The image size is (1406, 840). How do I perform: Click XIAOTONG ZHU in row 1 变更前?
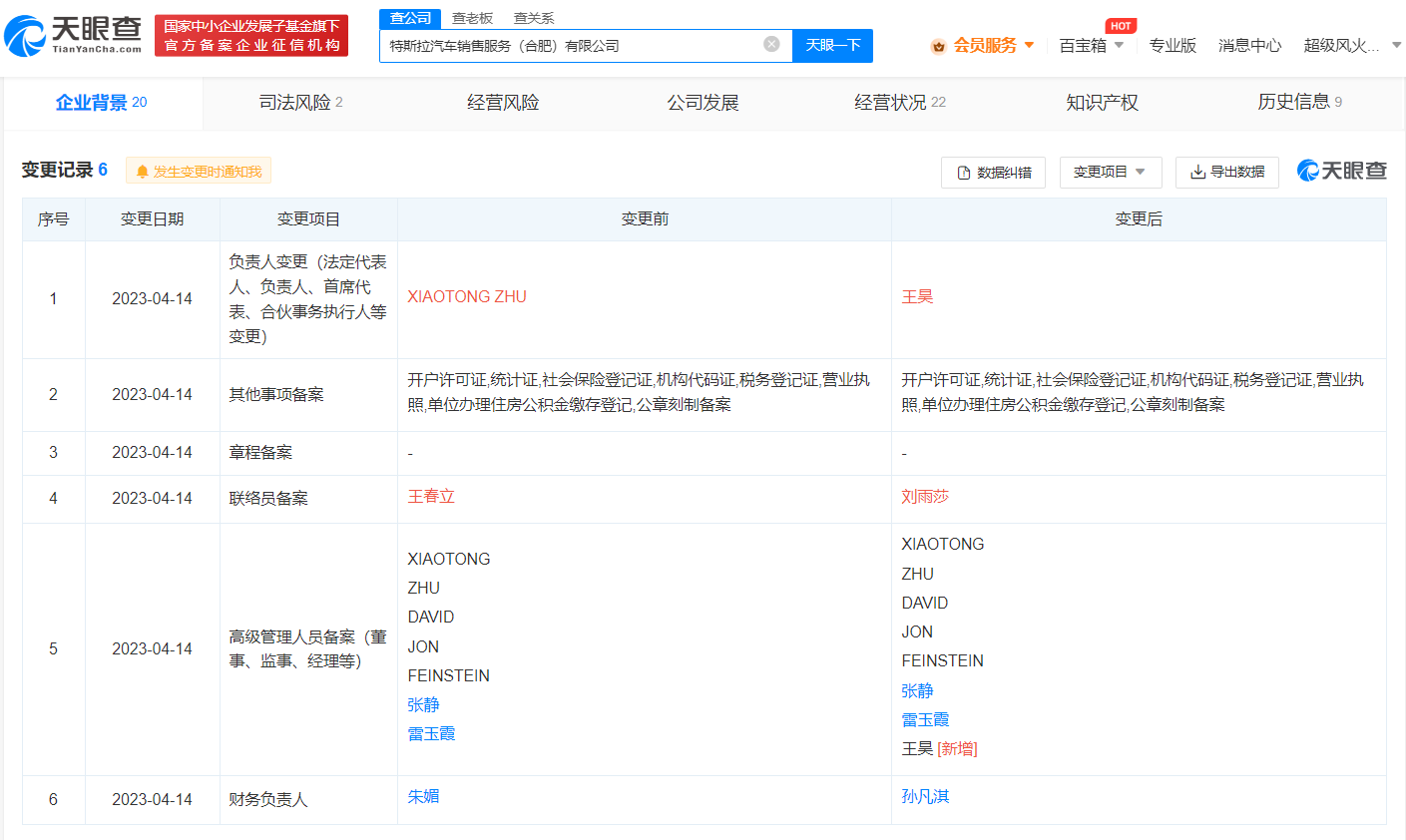pos(467,297)
